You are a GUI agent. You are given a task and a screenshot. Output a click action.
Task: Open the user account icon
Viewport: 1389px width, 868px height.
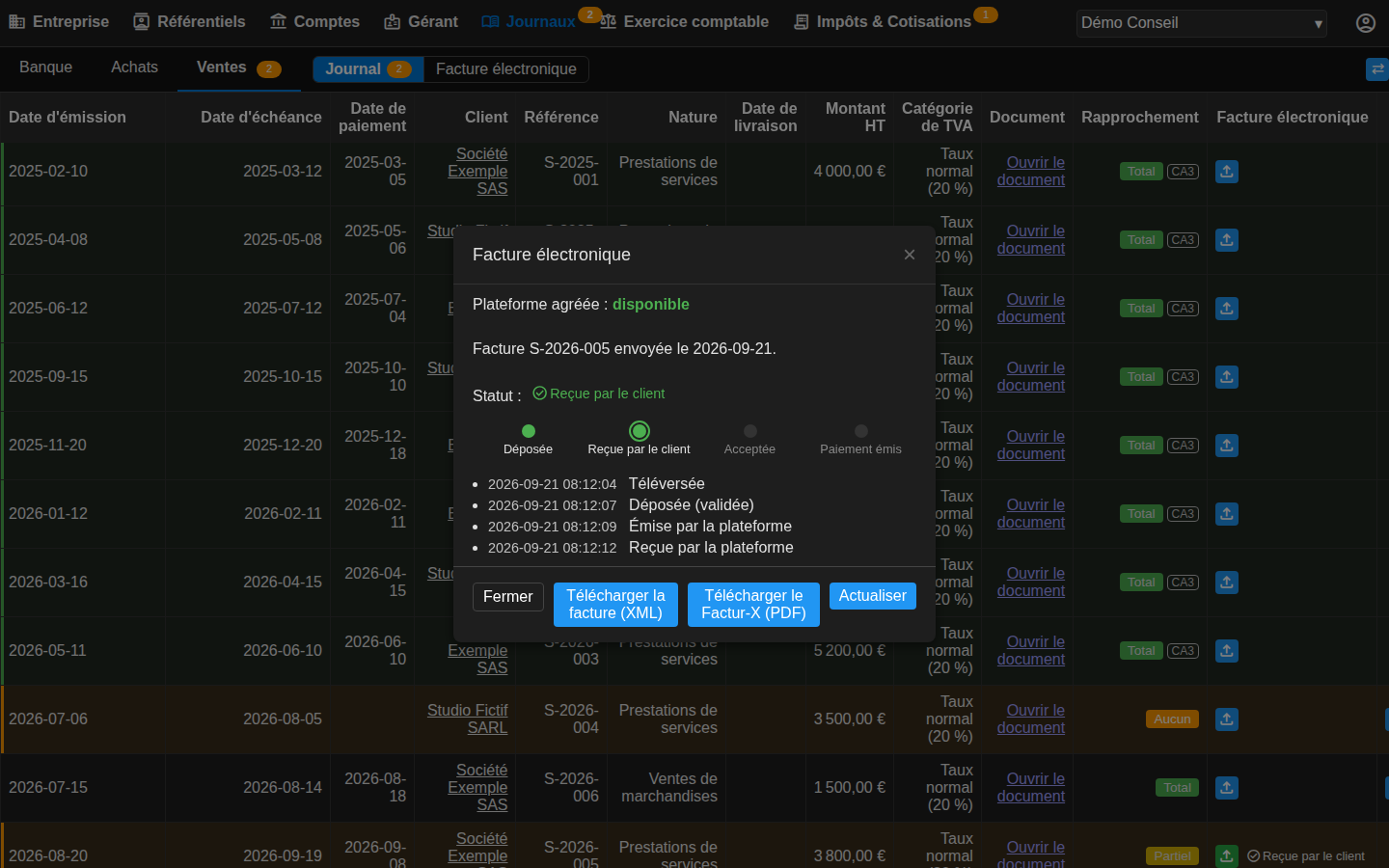pyautogui.click(x=1365, y=22)
